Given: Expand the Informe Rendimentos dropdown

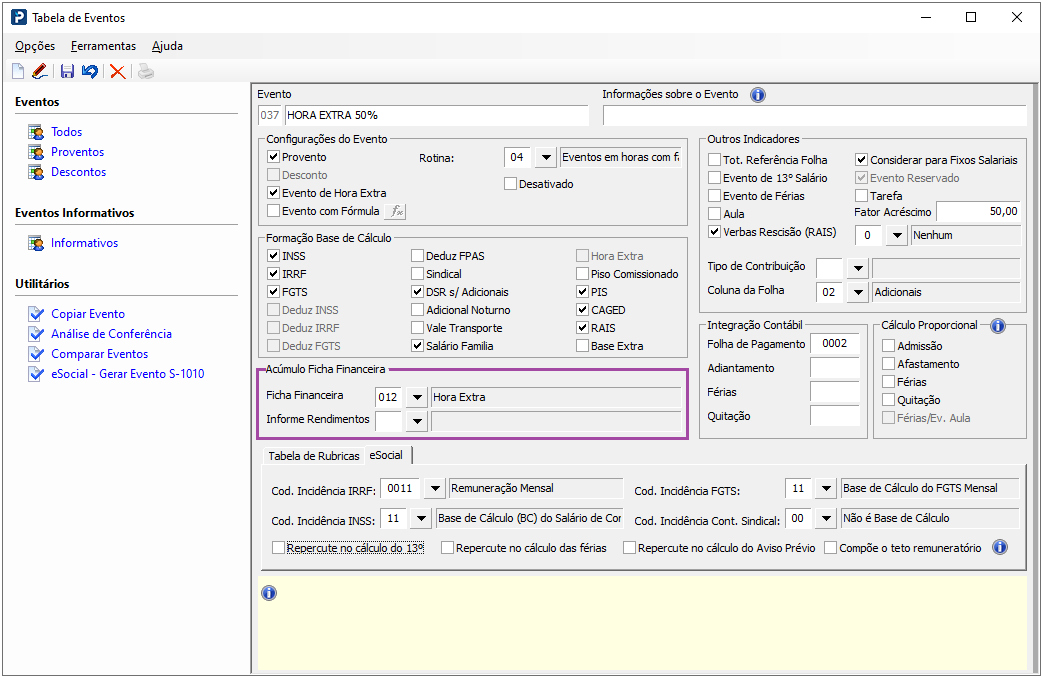Looking at the screenshot, I should 417,421.
